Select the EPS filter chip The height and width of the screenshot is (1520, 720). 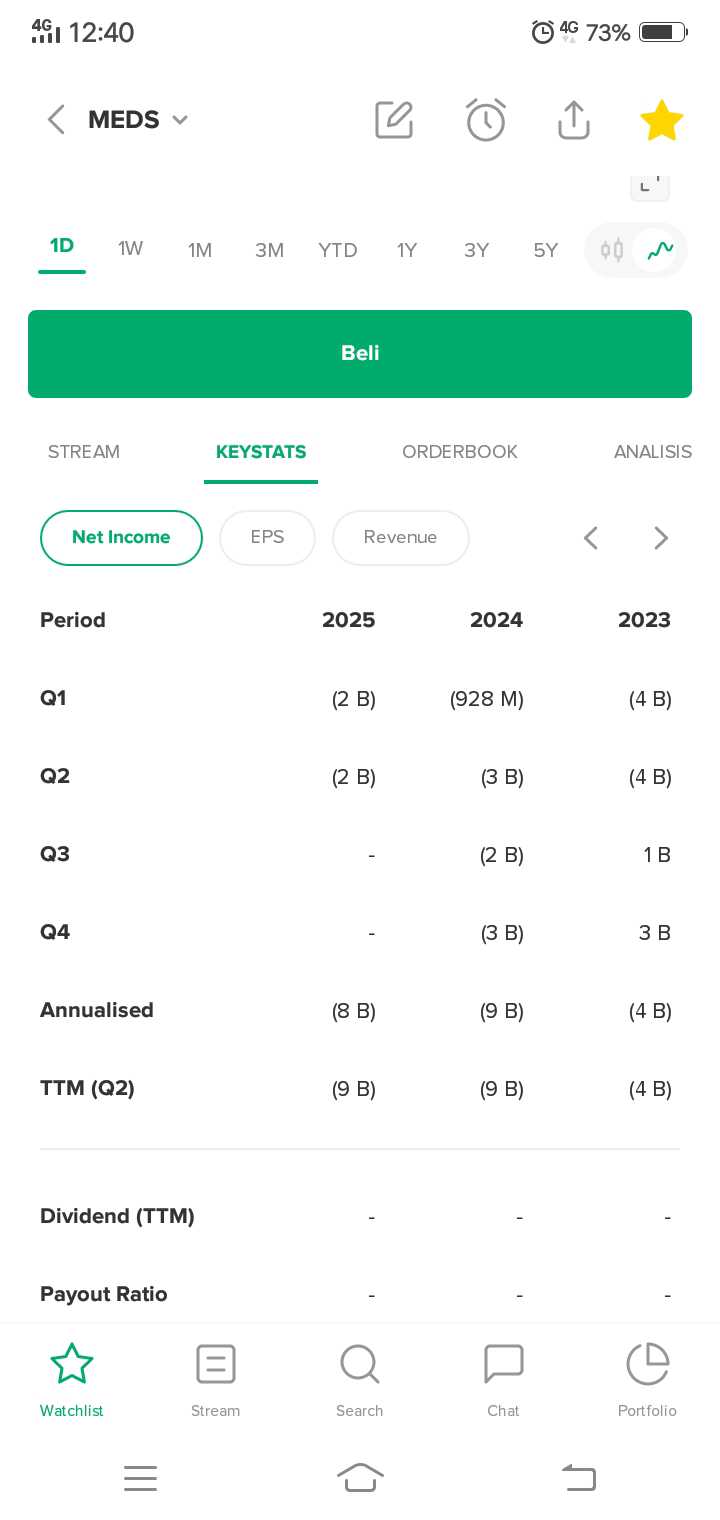tap(267, 538)
